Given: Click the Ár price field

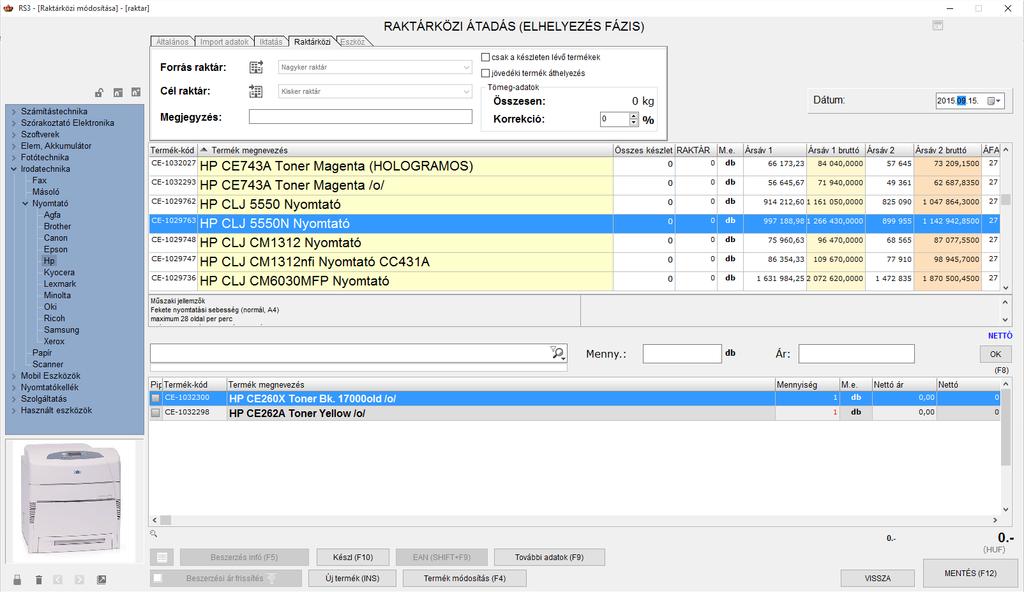Looking at the screenshot, I should pyautogui.click(x=856, y=354).
